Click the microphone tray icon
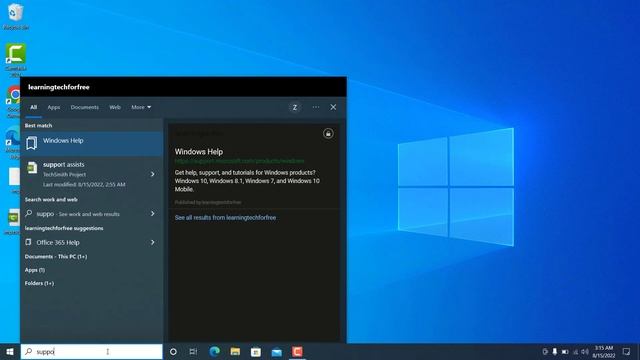Viewport: 640px width, 360px height. point(555,351)
